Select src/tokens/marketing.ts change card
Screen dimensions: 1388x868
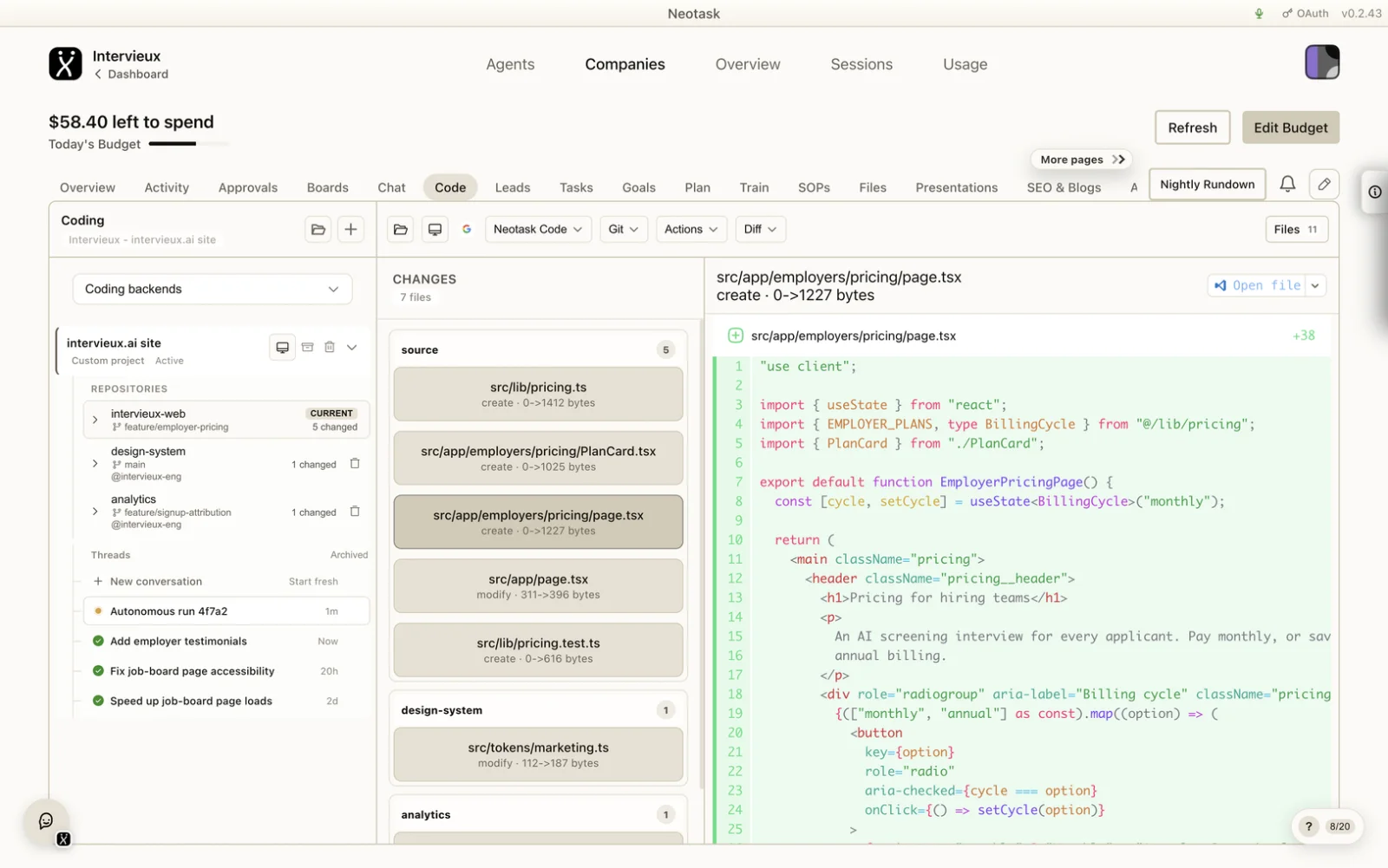(538, 754)
